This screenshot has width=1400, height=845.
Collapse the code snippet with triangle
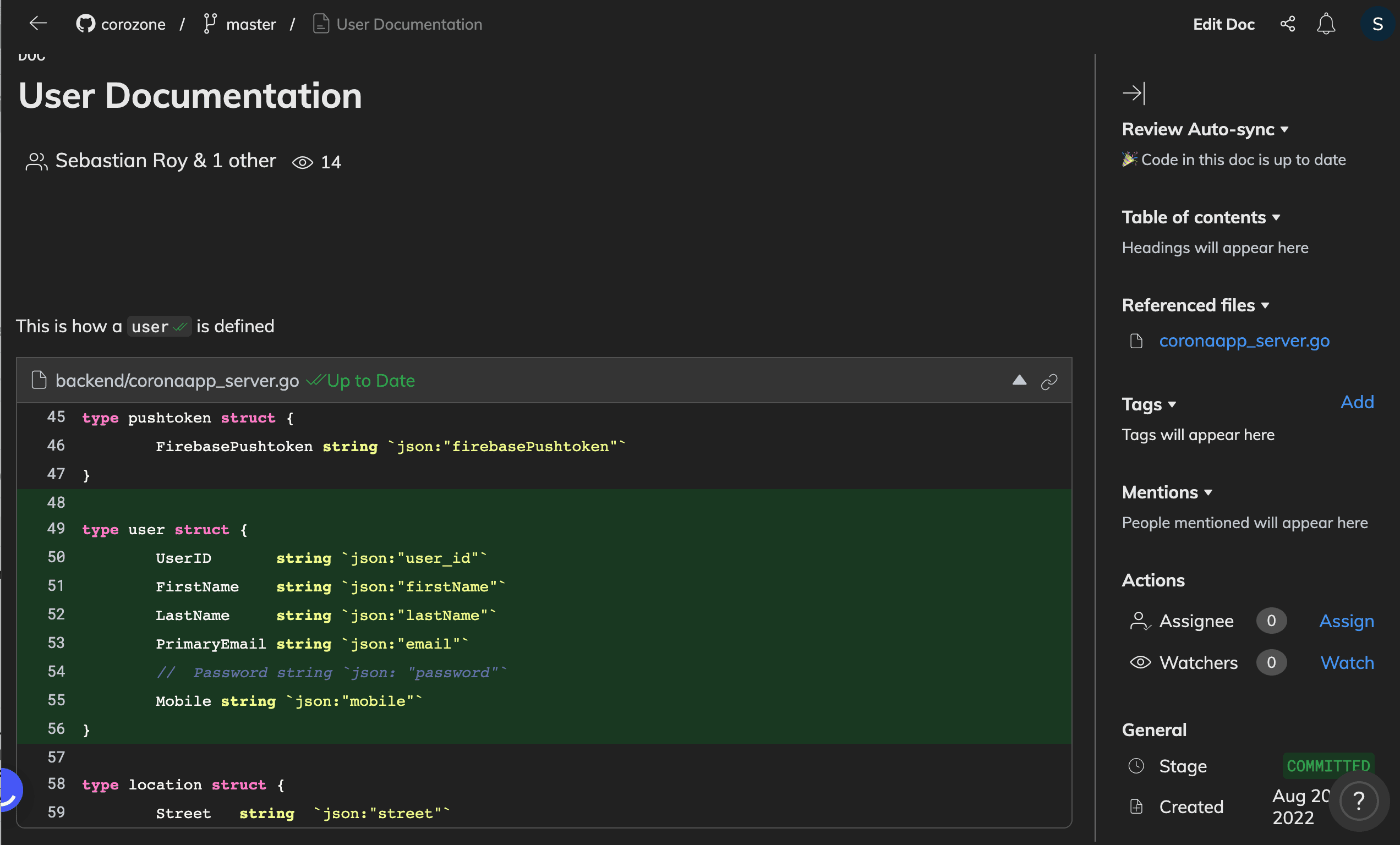point(1019,381)
